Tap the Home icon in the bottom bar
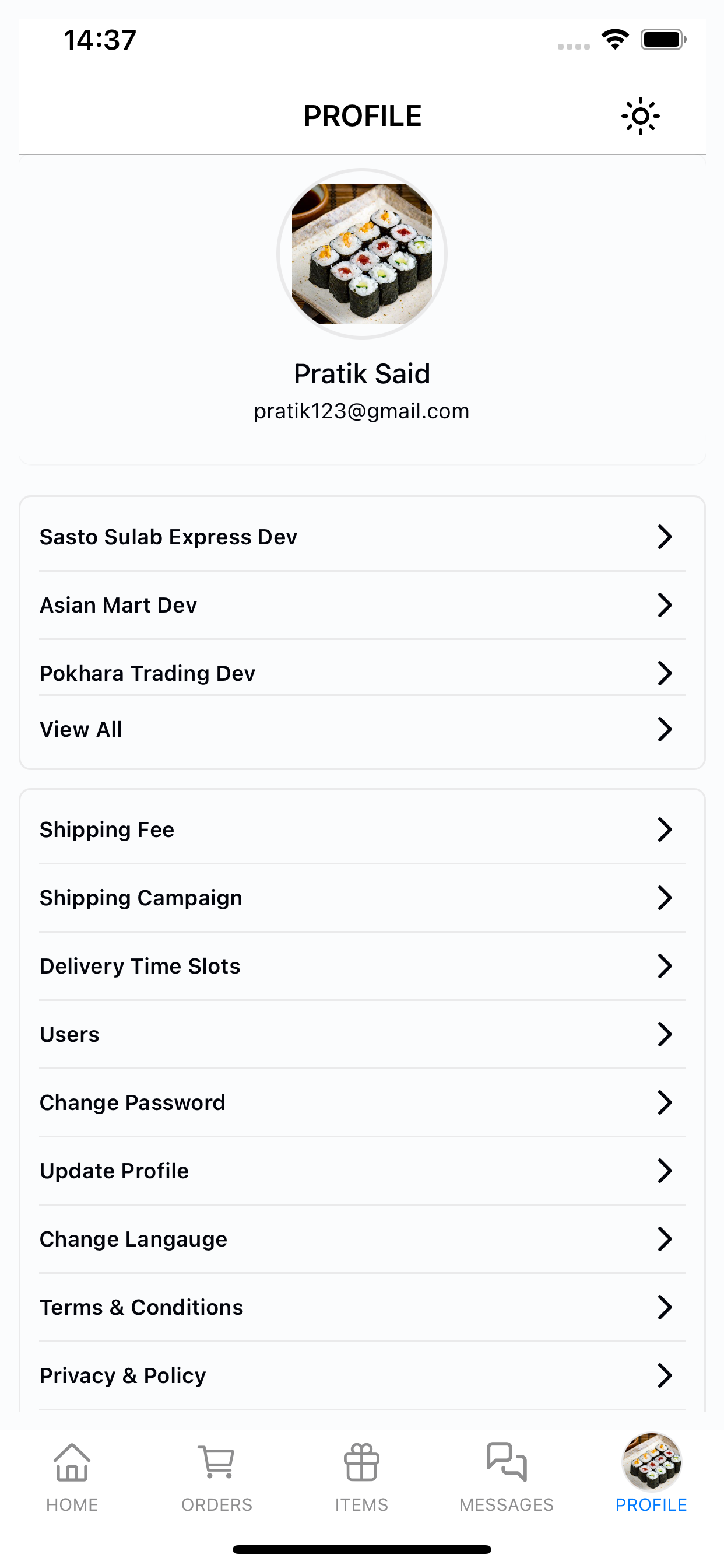 72,1462
